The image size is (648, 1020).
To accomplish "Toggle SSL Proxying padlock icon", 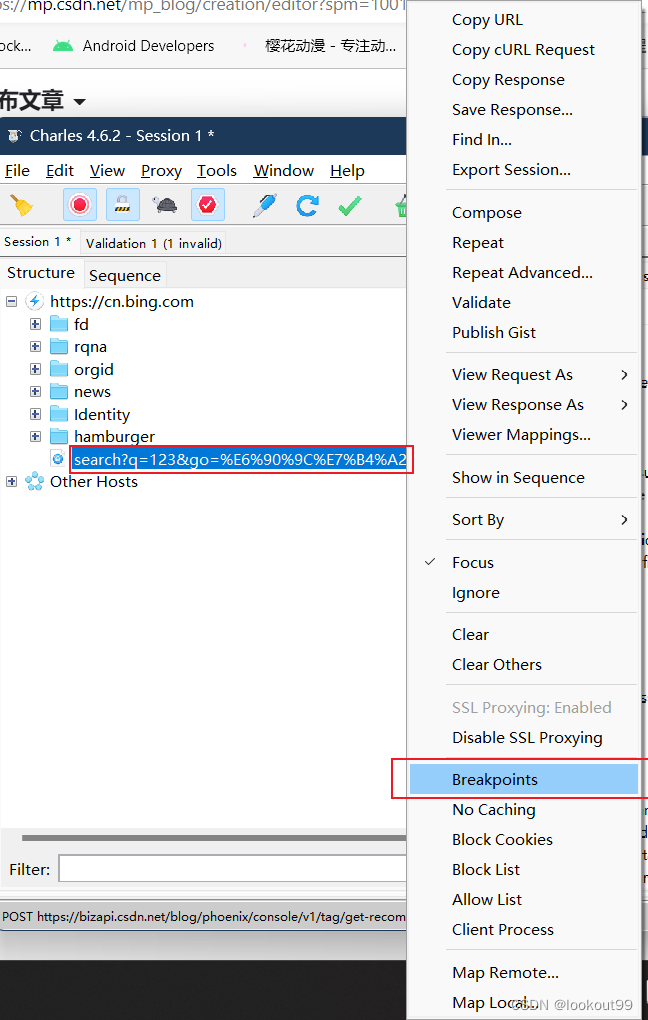I will (x=122, y=206).
